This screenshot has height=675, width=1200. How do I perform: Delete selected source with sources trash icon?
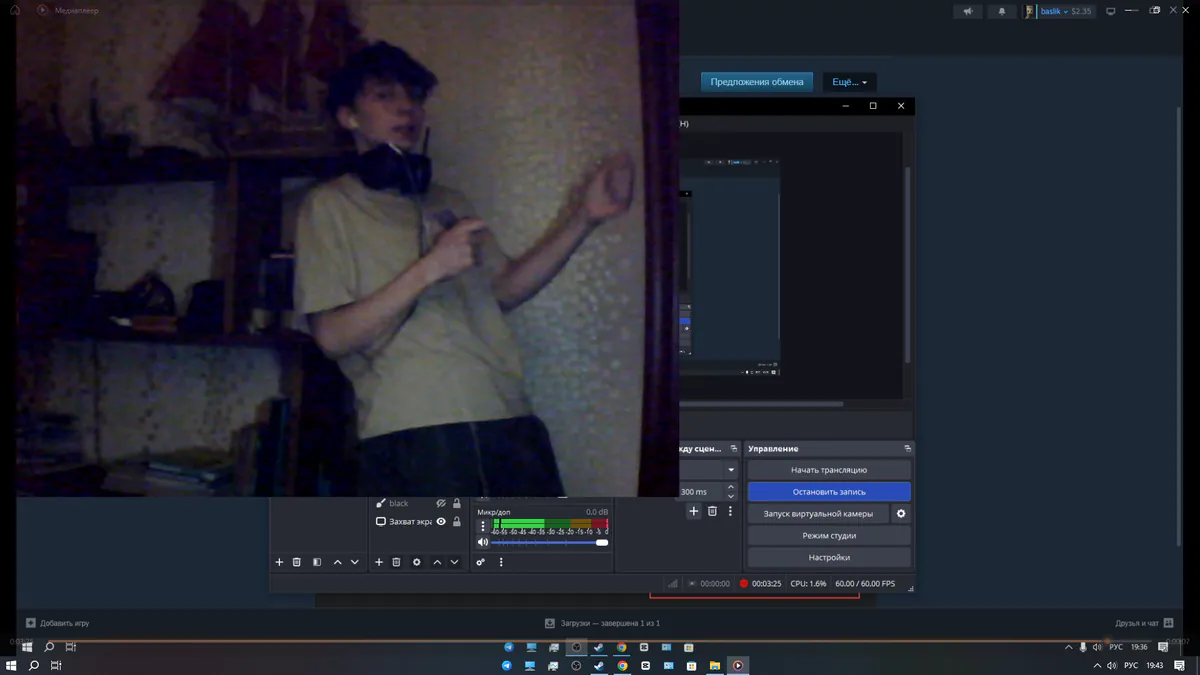click(396, 562)
